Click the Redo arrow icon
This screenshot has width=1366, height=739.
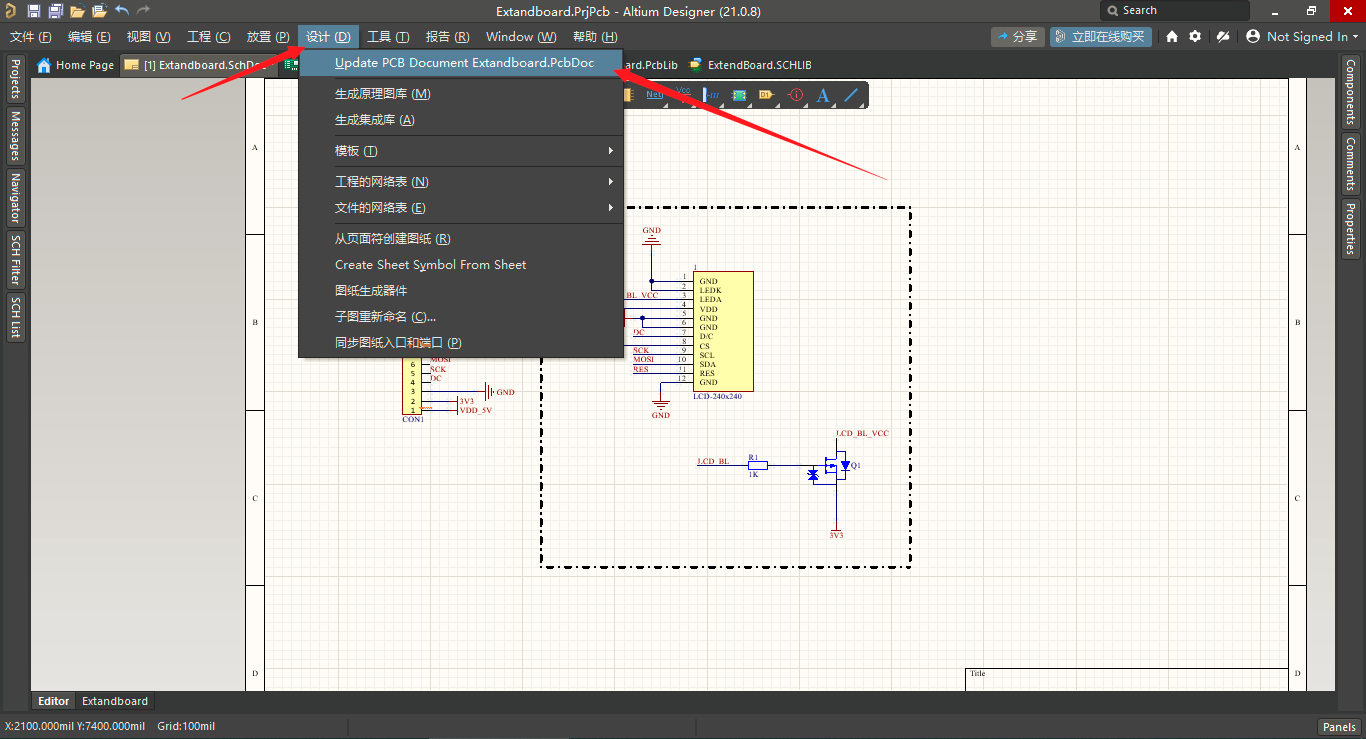coord(143,10)
